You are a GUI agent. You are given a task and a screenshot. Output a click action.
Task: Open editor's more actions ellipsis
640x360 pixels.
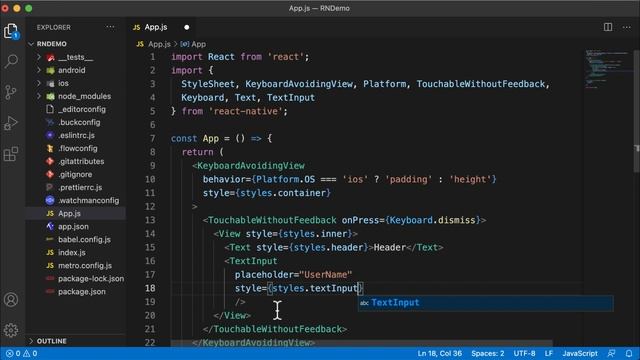(627, 27)
